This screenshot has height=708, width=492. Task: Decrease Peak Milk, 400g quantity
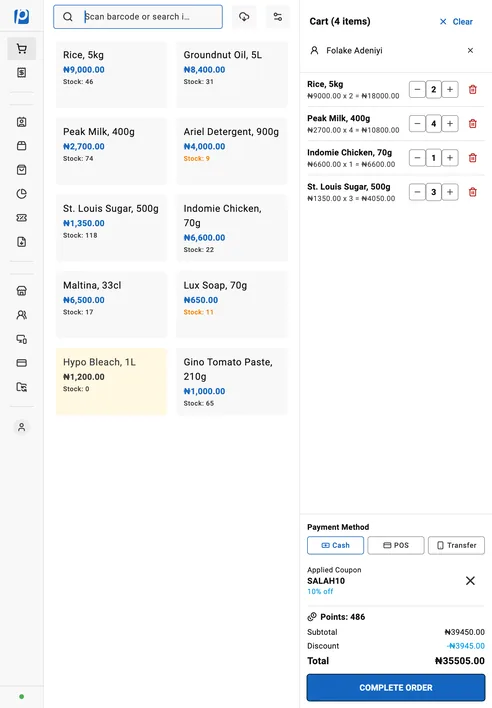point(417,124)
